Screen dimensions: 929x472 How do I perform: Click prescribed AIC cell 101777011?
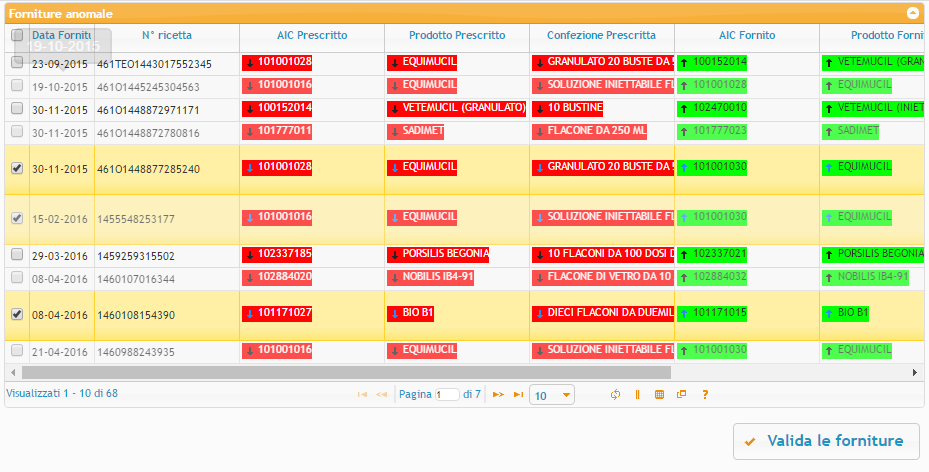coord(277,131)
